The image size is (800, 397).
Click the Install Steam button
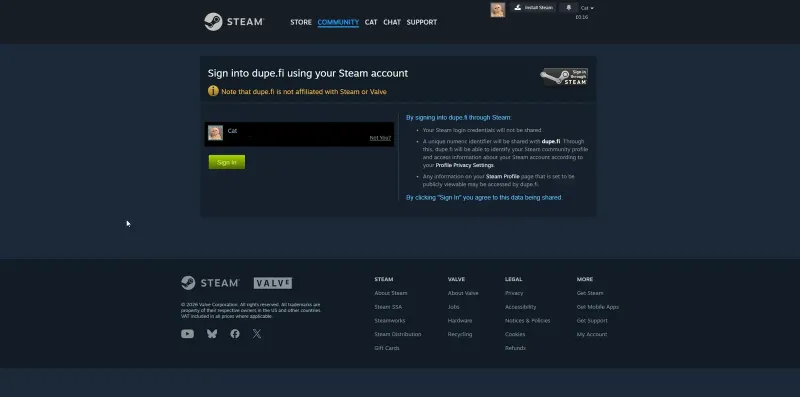coord(533,8)
